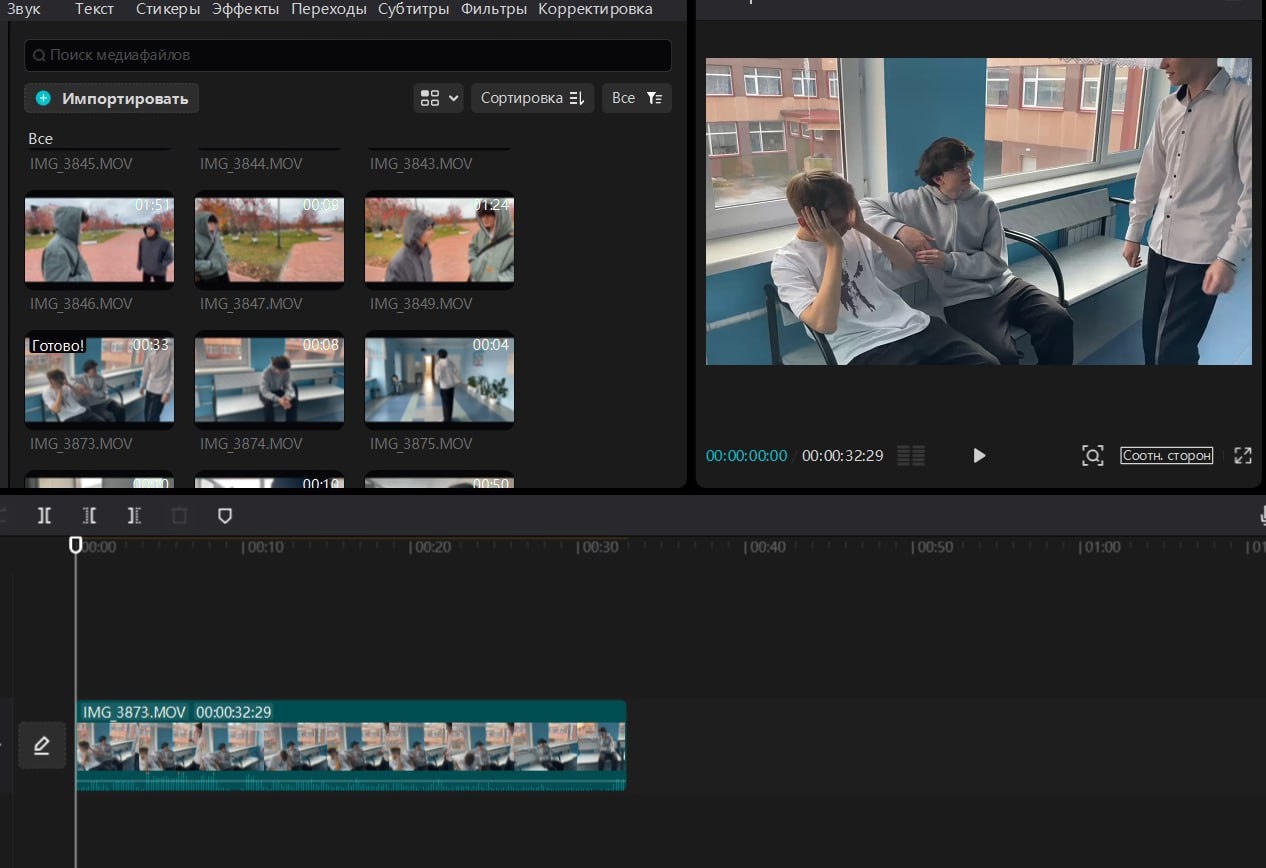Click the 00:30 mark on timeline ruler
1266x868 pixels.
coord(599,547)
